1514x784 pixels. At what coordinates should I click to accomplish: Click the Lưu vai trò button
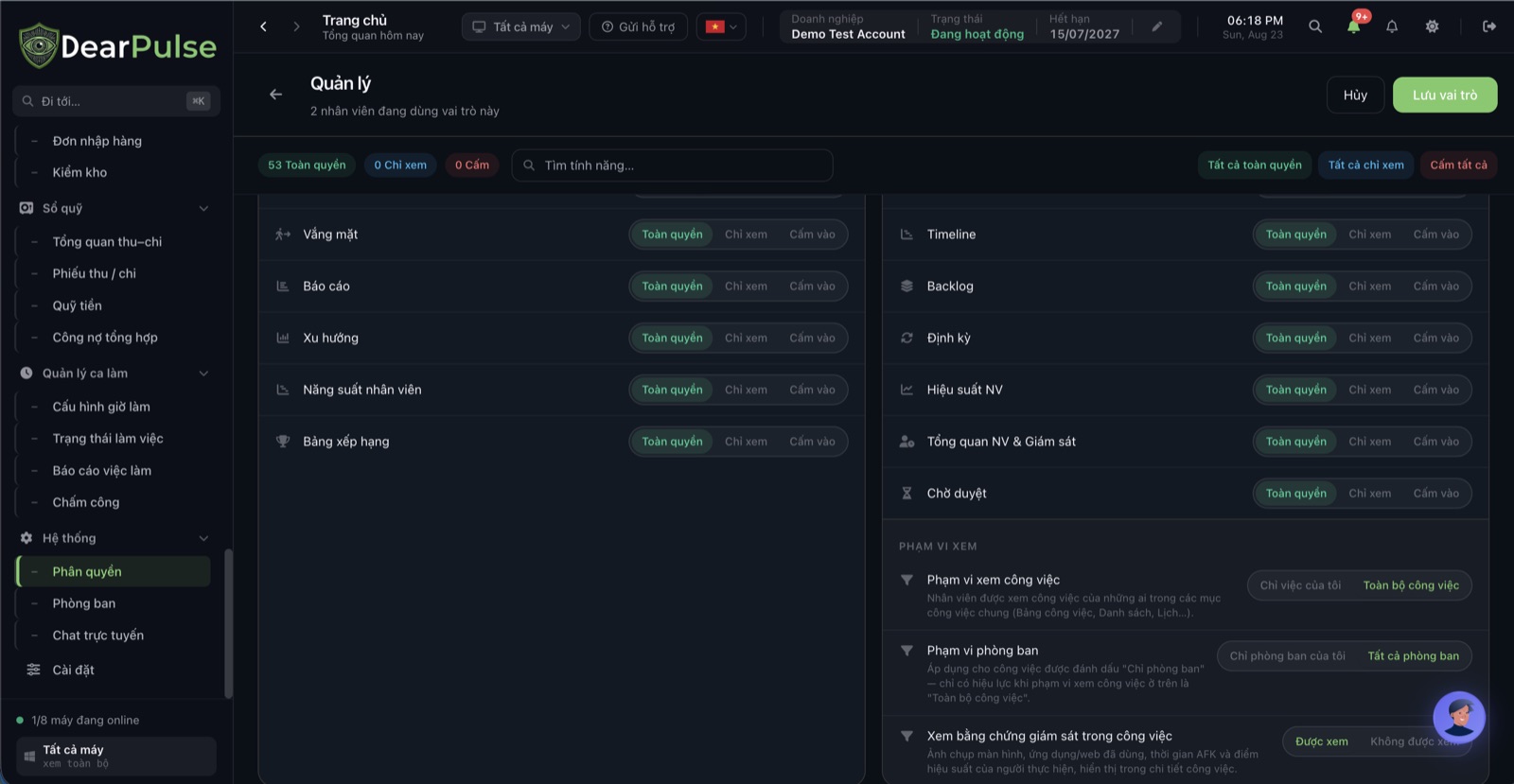tap(1444, 95)
